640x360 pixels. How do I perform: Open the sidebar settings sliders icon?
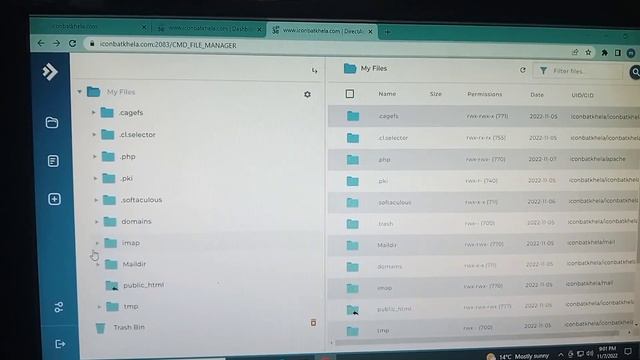pyautogui.click(x=59, y=307)
